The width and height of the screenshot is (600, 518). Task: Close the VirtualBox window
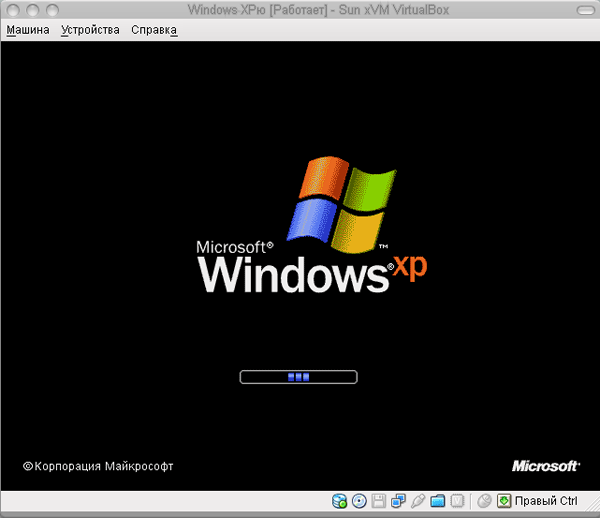(13, 10)
